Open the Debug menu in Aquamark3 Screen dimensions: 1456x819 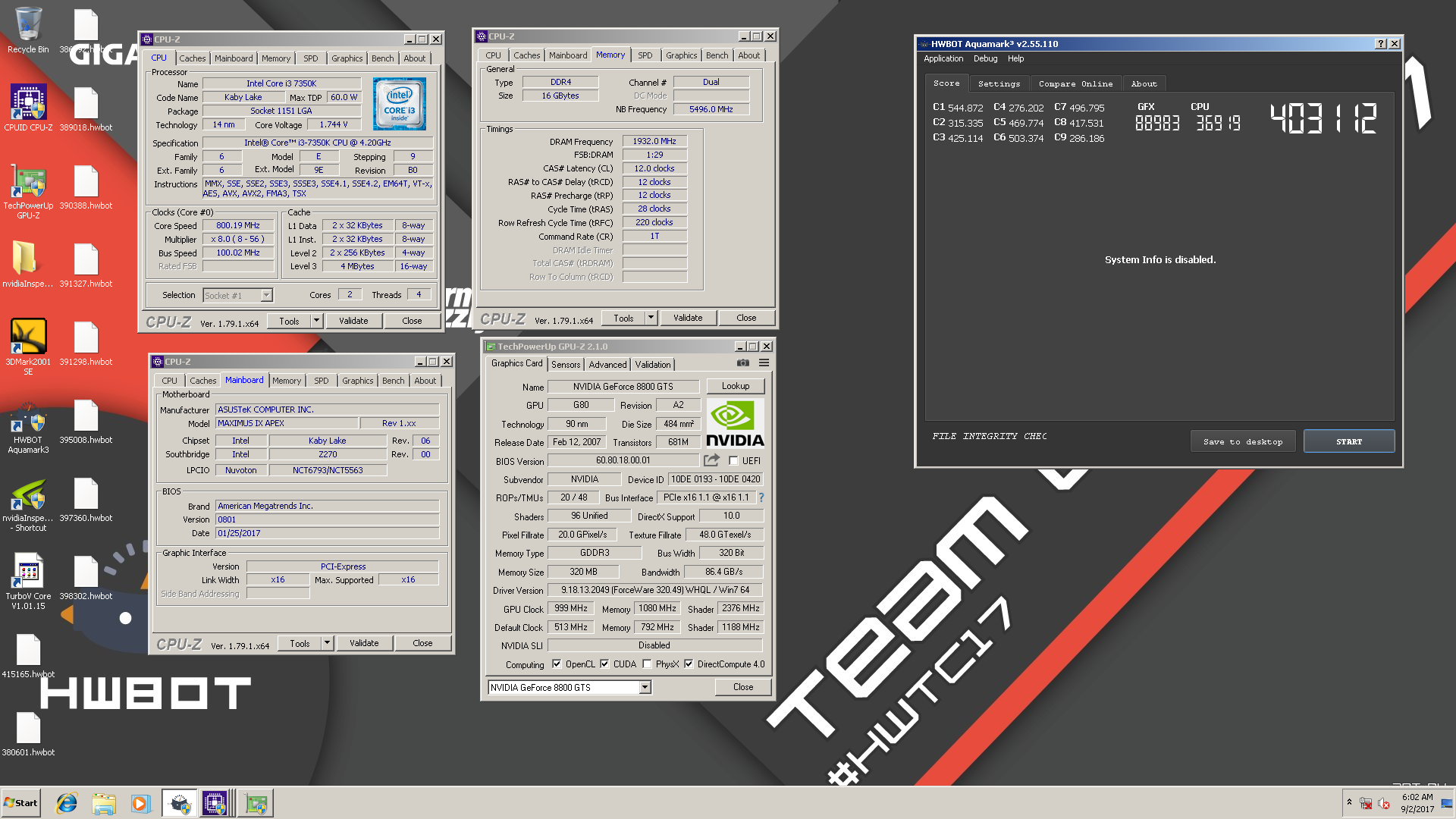pyautogui.click(x=985, y=58)
